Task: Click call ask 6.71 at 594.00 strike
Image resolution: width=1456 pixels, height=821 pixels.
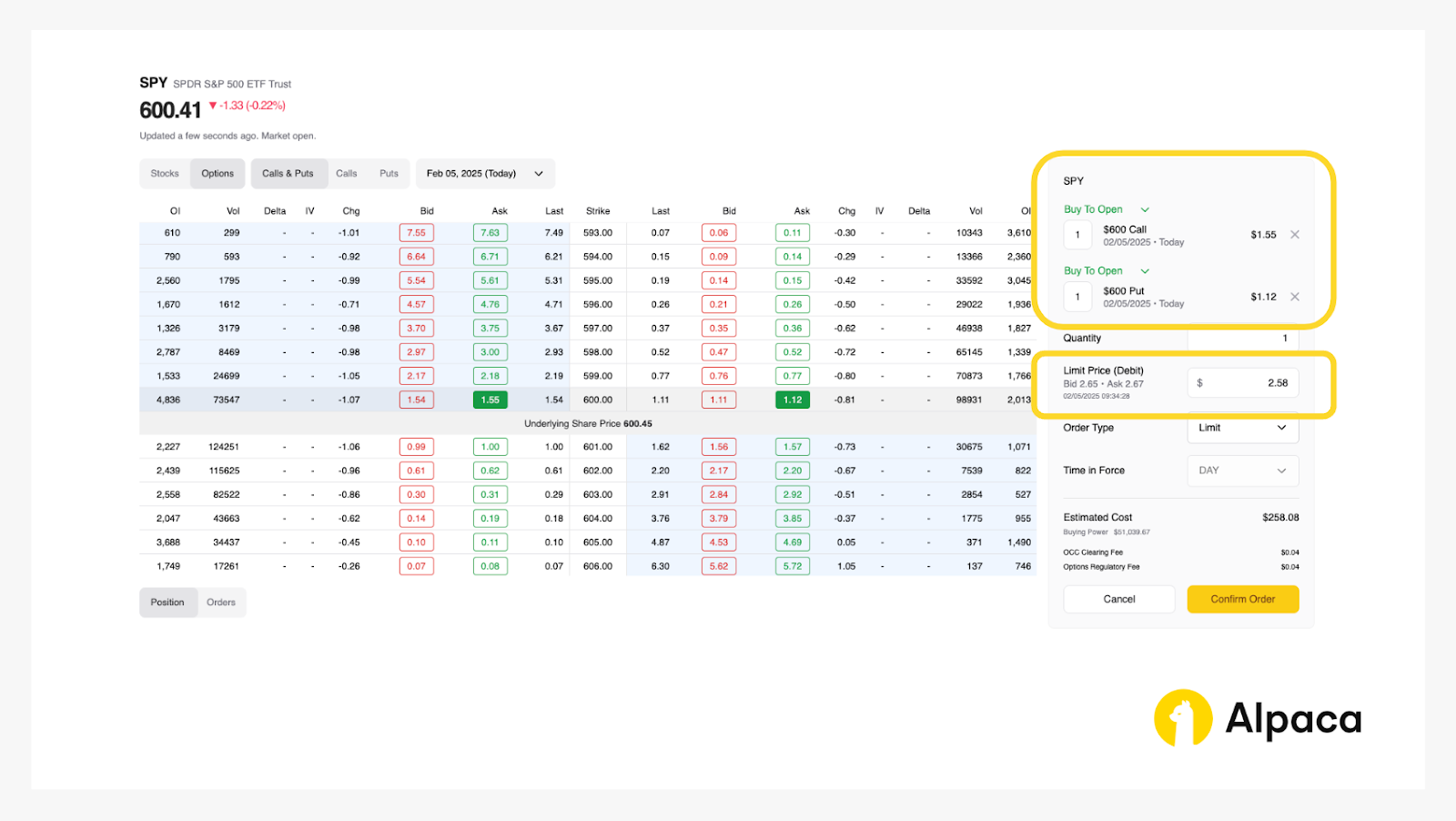Action: pos(490,257)
